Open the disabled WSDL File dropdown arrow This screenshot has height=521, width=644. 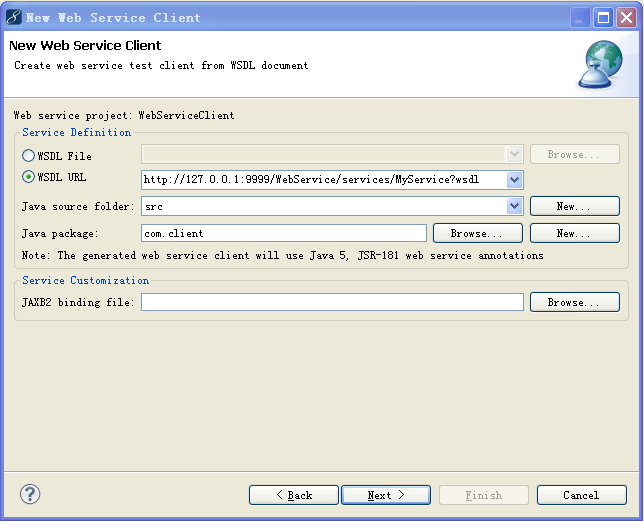point(514,154)
